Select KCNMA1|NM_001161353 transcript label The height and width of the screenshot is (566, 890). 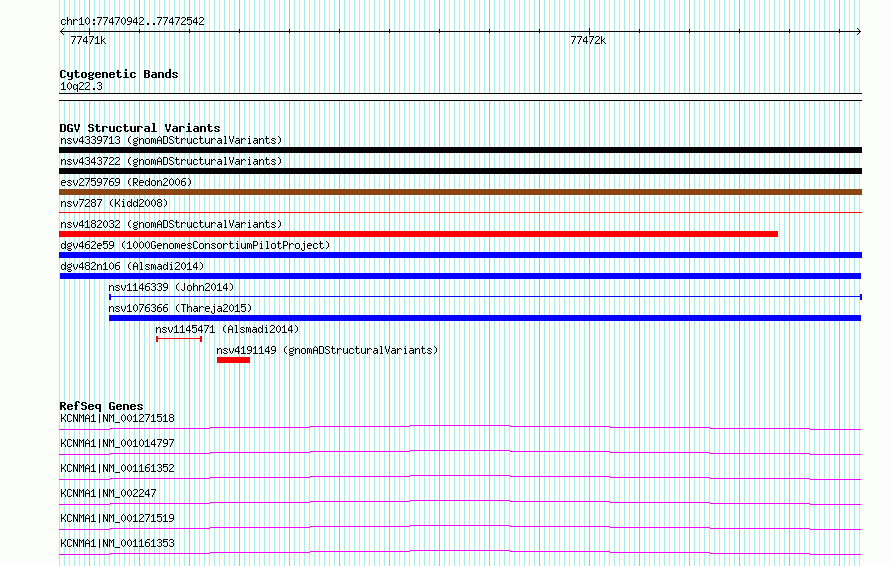(x=117, y=543)
